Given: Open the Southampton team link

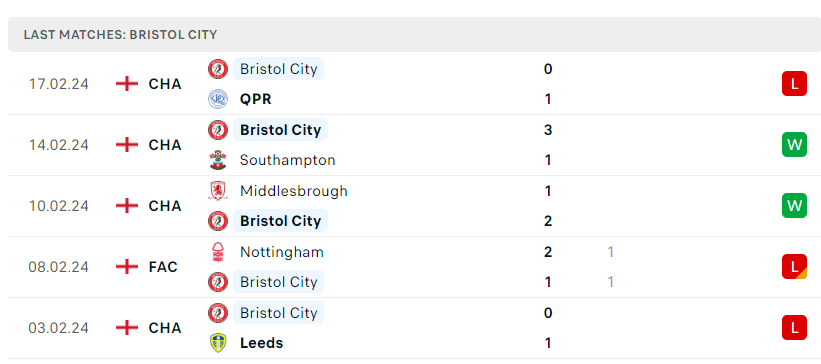Looking at the screenshot, I should (287, 160).
